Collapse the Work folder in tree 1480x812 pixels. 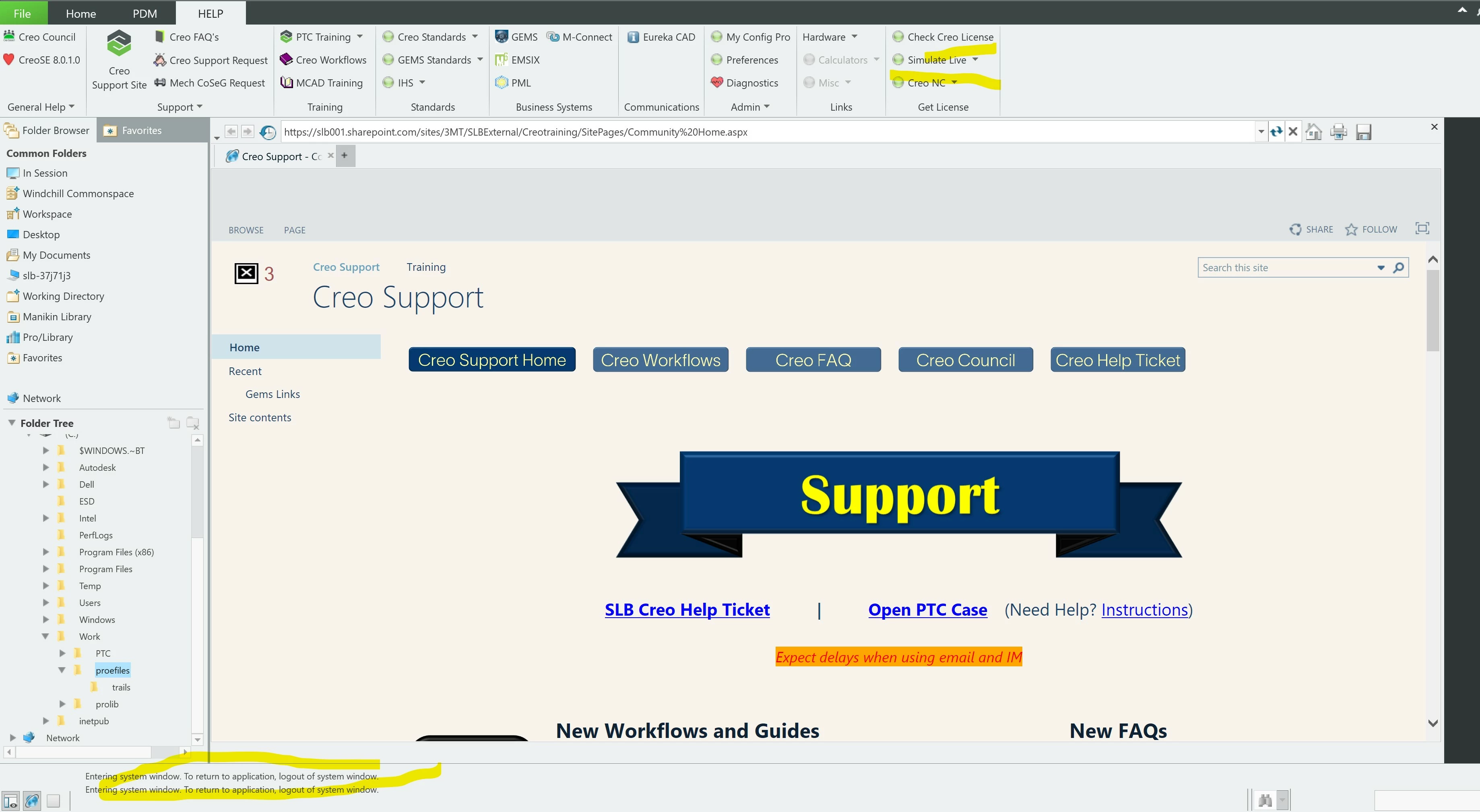45,636
